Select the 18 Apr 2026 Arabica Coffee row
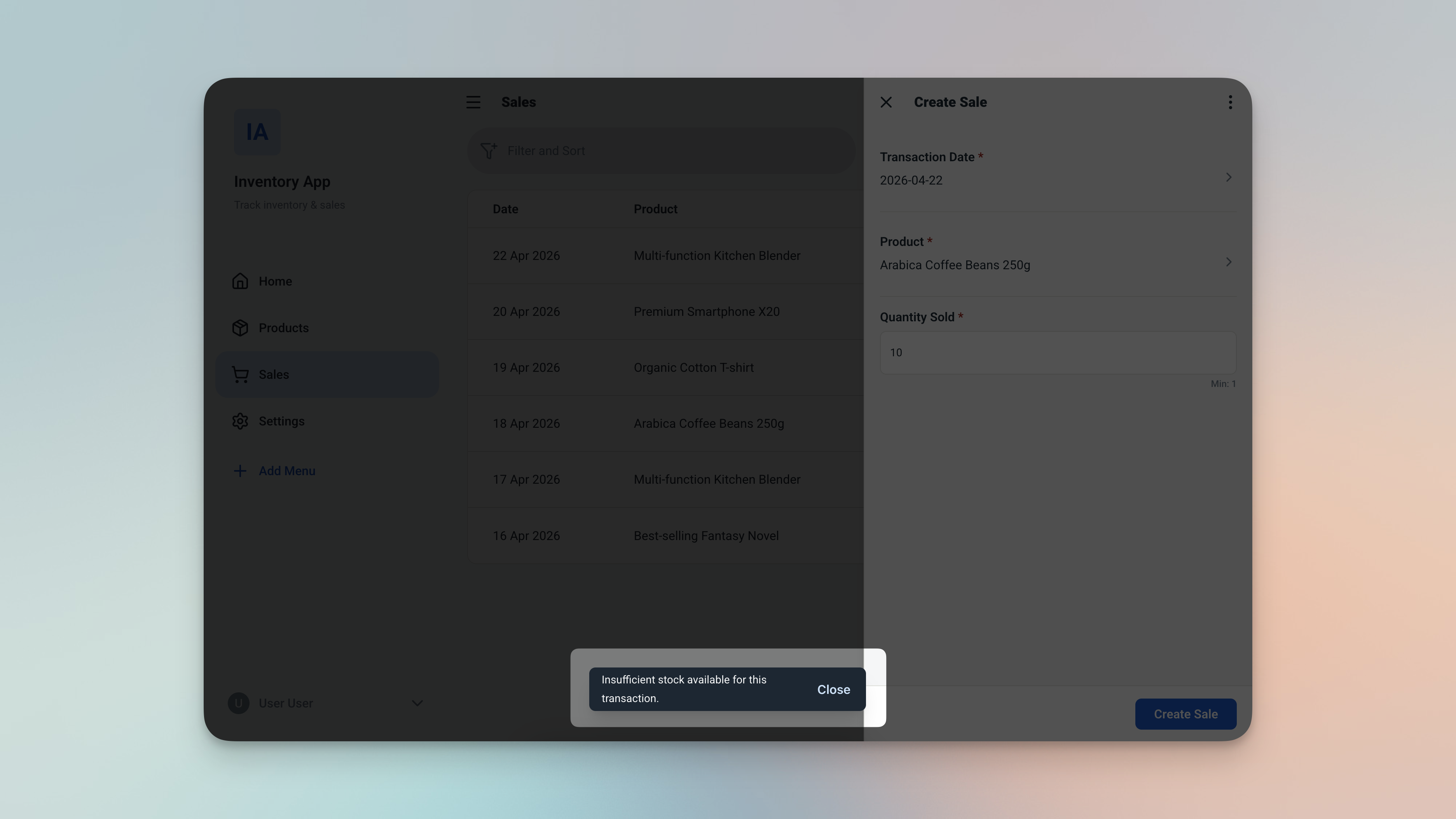The image size is (1456, 819). coord(665,423)
